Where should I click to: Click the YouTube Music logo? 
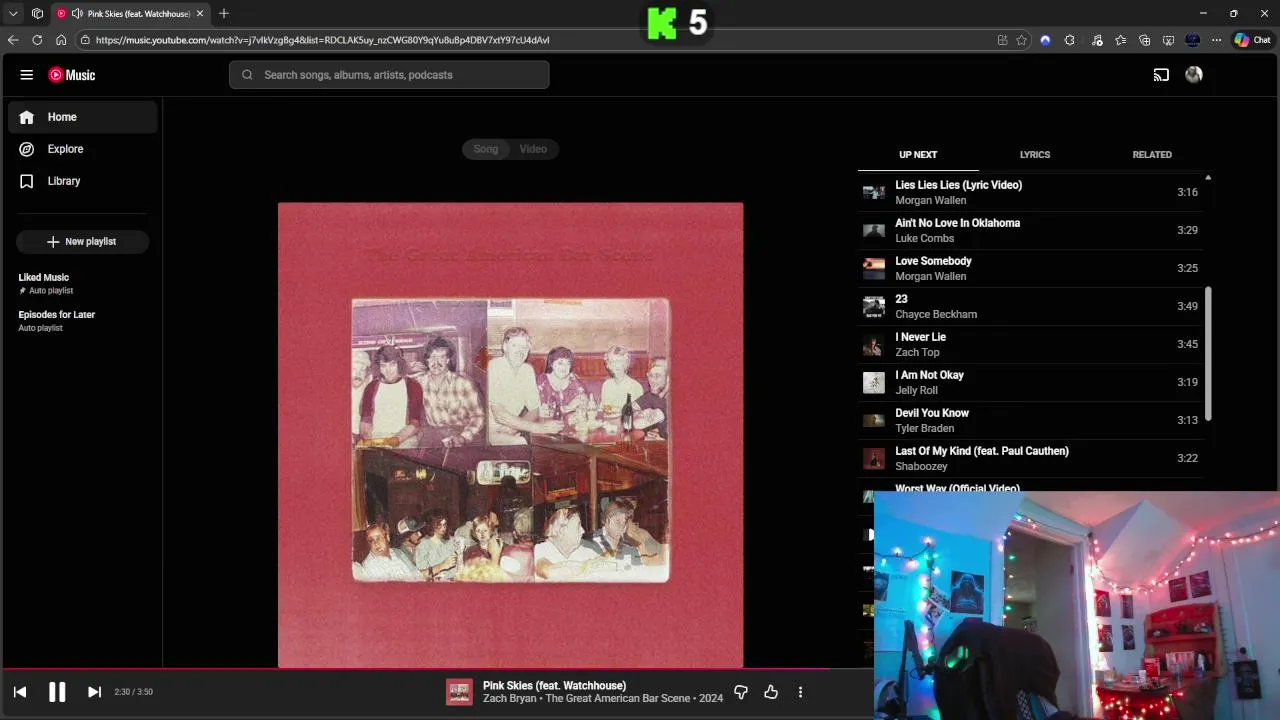(x=72, y=75)
